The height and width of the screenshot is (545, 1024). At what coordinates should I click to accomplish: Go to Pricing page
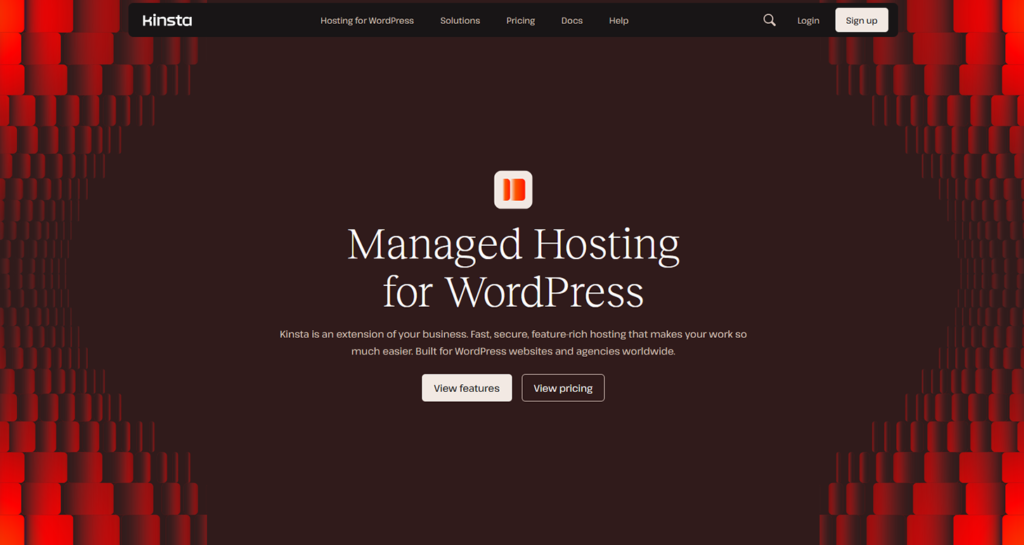coord(520,21)
